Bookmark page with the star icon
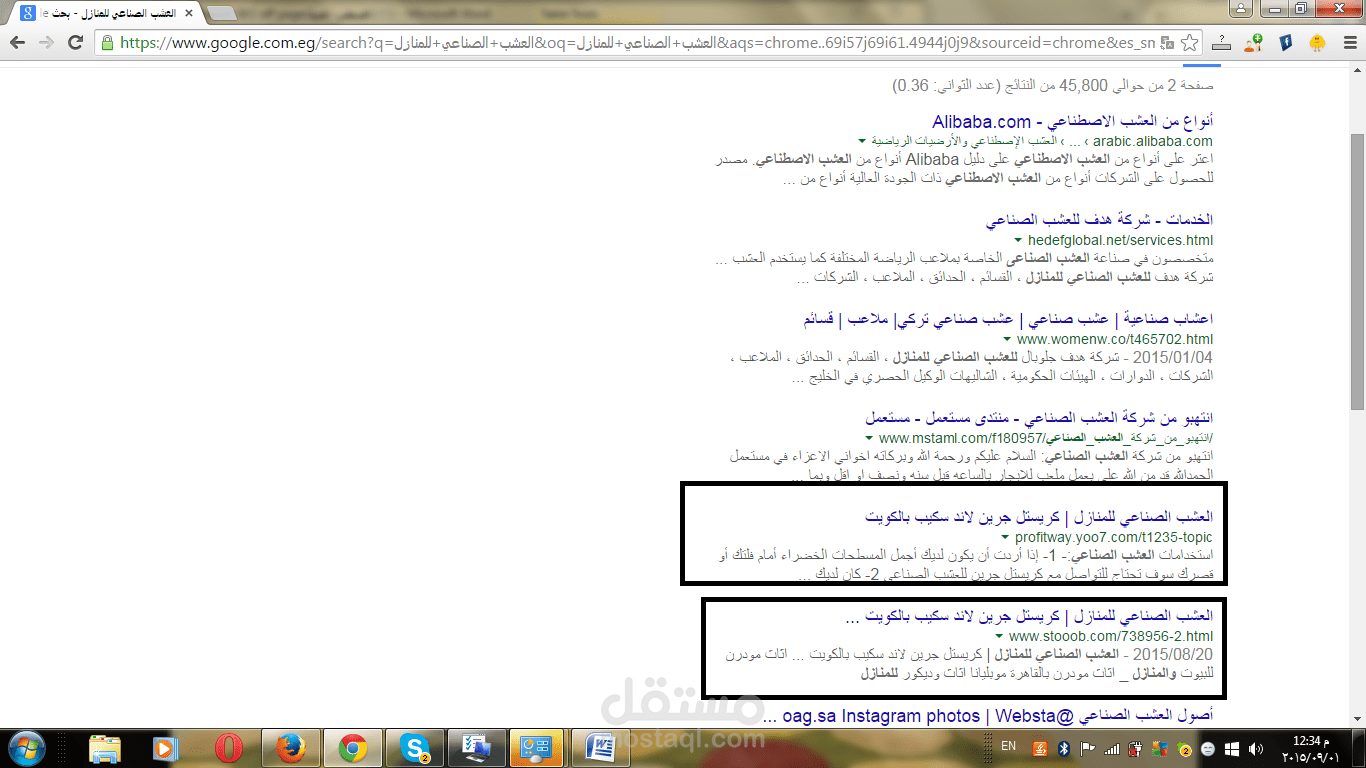 (x=1189, y=43)
